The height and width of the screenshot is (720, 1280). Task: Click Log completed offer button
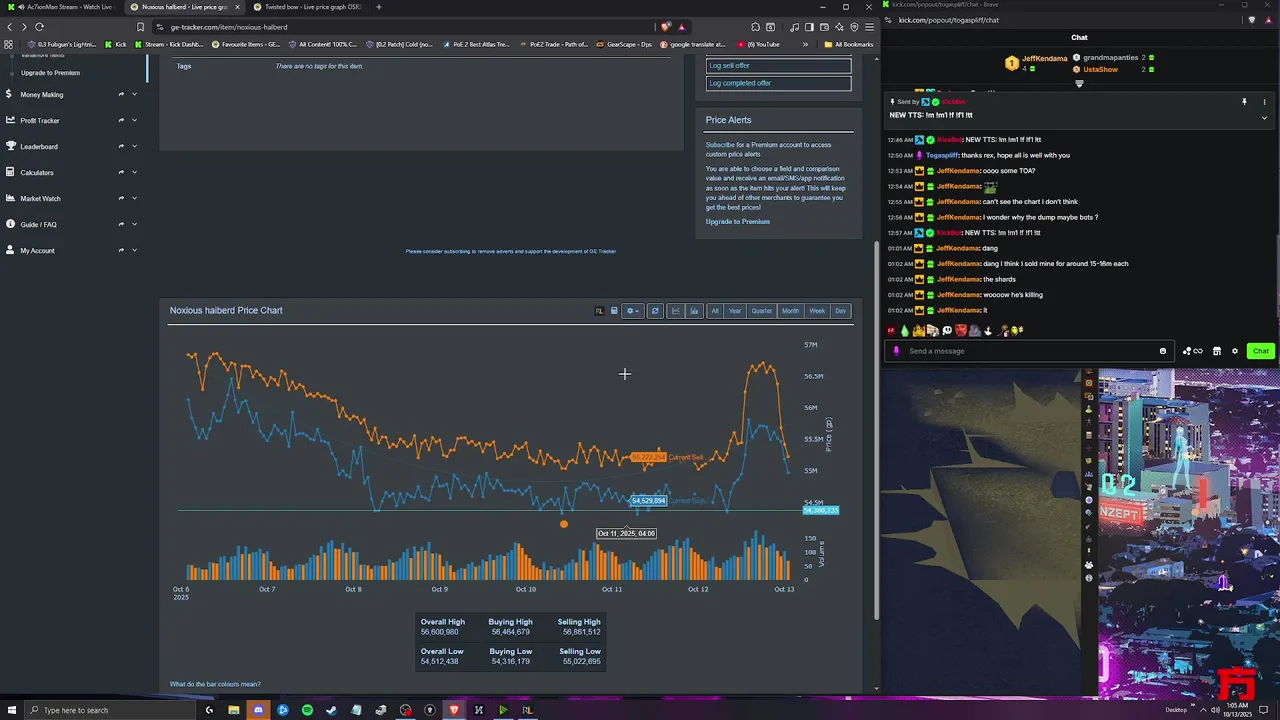778,83
